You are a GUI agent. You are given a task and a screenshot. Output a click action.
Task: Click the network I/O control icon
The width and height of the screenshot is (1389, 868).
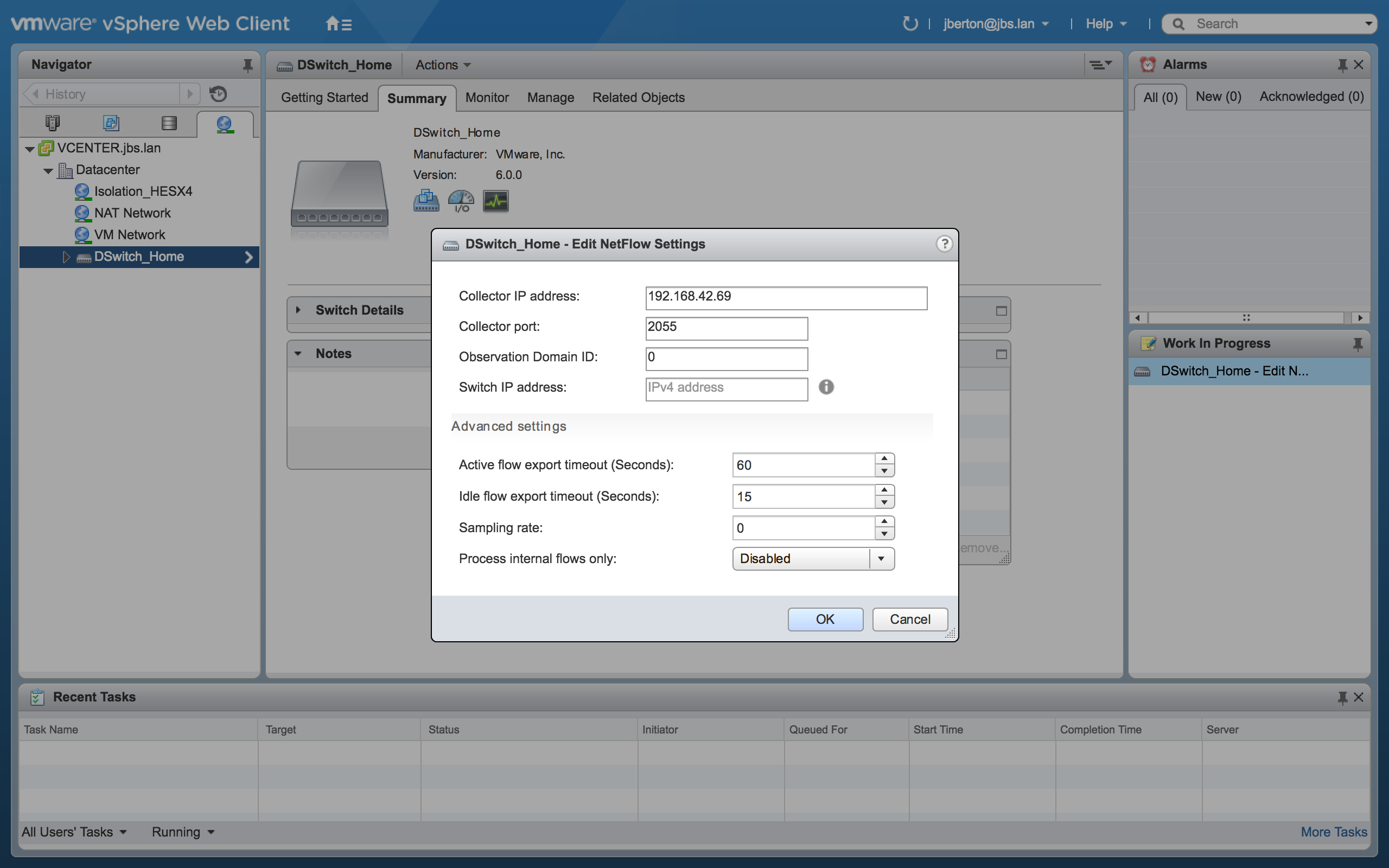point(461,201)
